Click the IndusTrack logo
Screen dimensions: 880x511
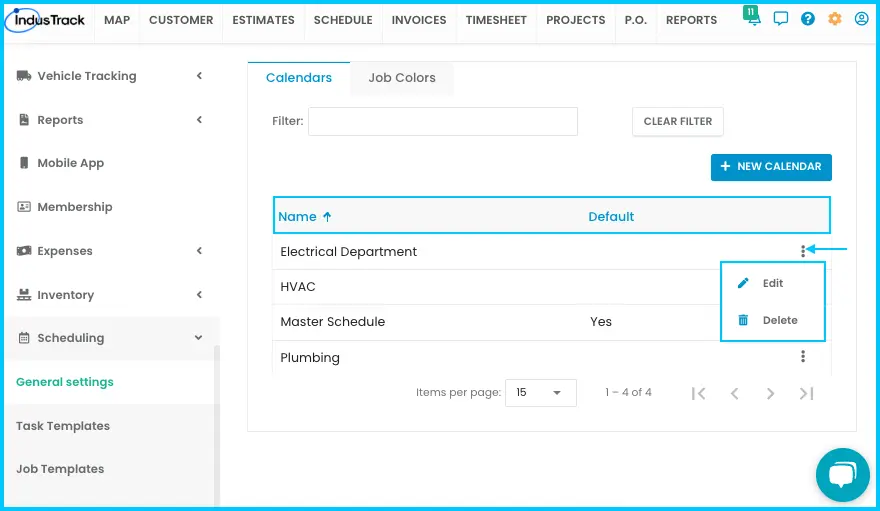[45, 20]
